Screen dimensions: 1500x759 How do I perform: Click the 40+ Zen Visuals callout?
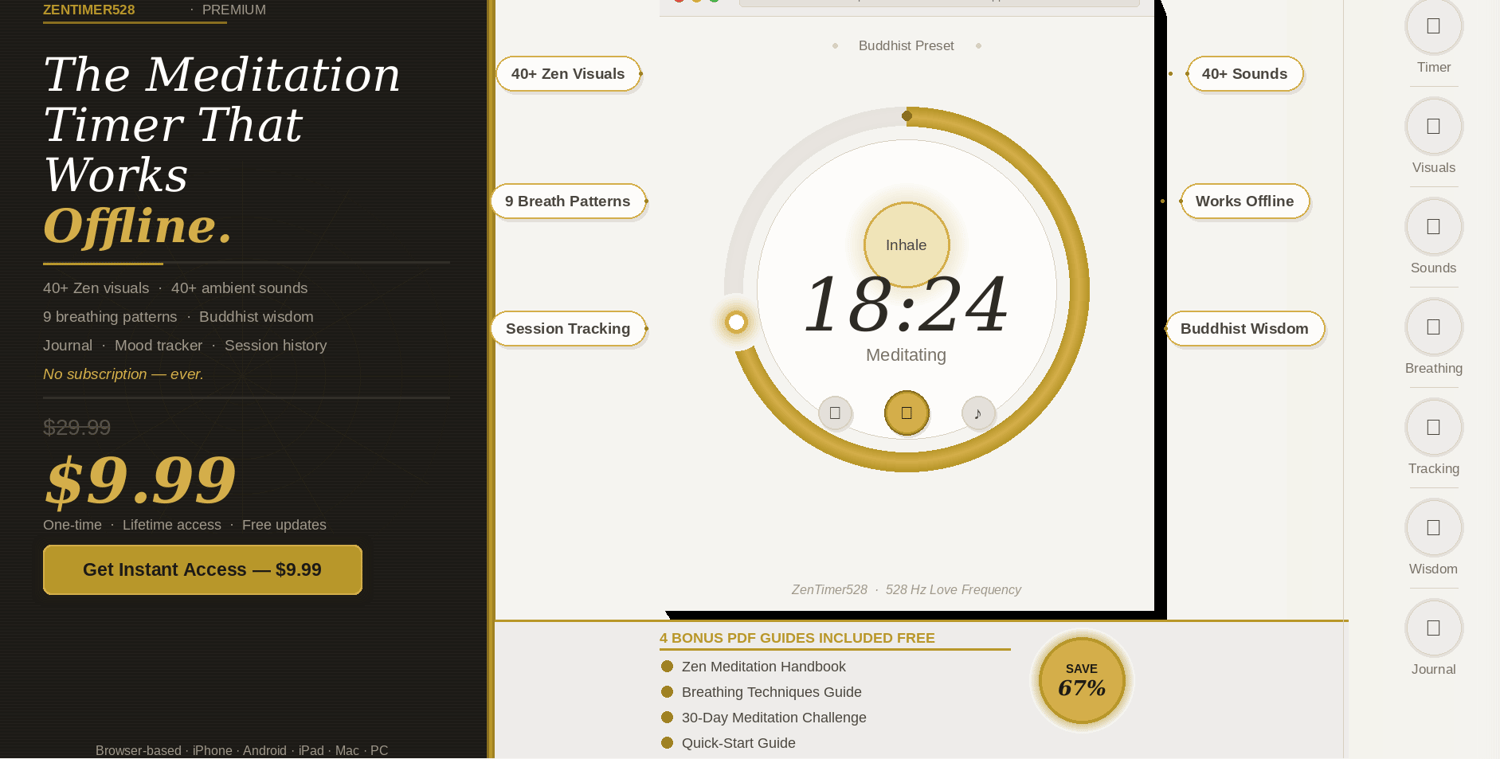coord(568,74)
